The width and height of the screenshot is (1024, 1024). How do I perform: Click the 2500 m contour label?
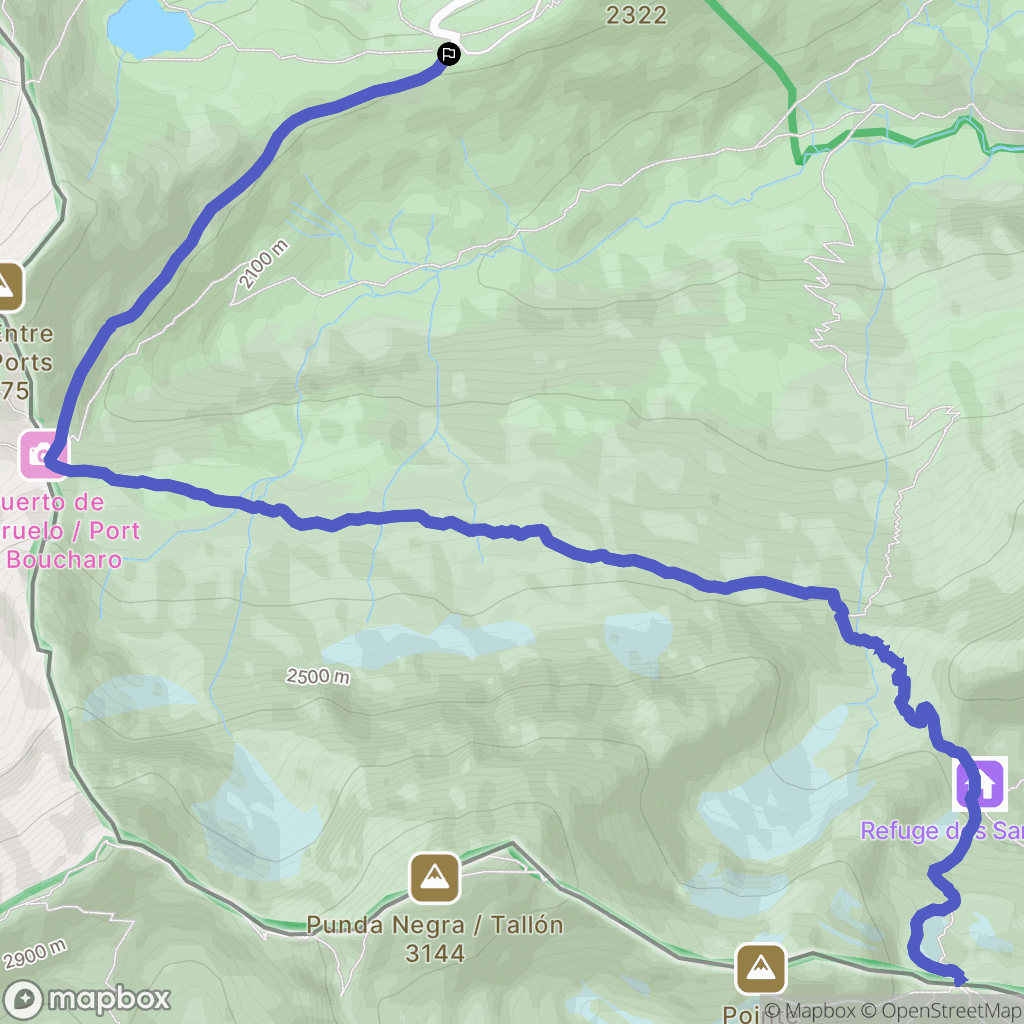click(x=318, y=676)
